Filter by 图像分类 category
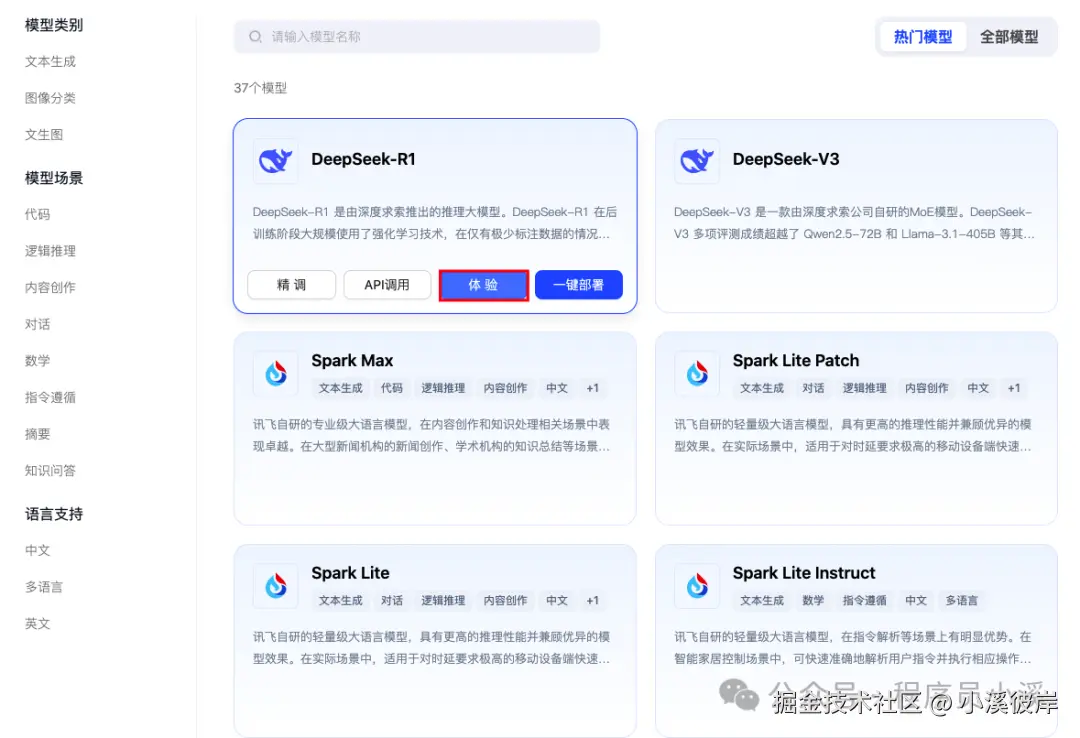 (50, 98)
